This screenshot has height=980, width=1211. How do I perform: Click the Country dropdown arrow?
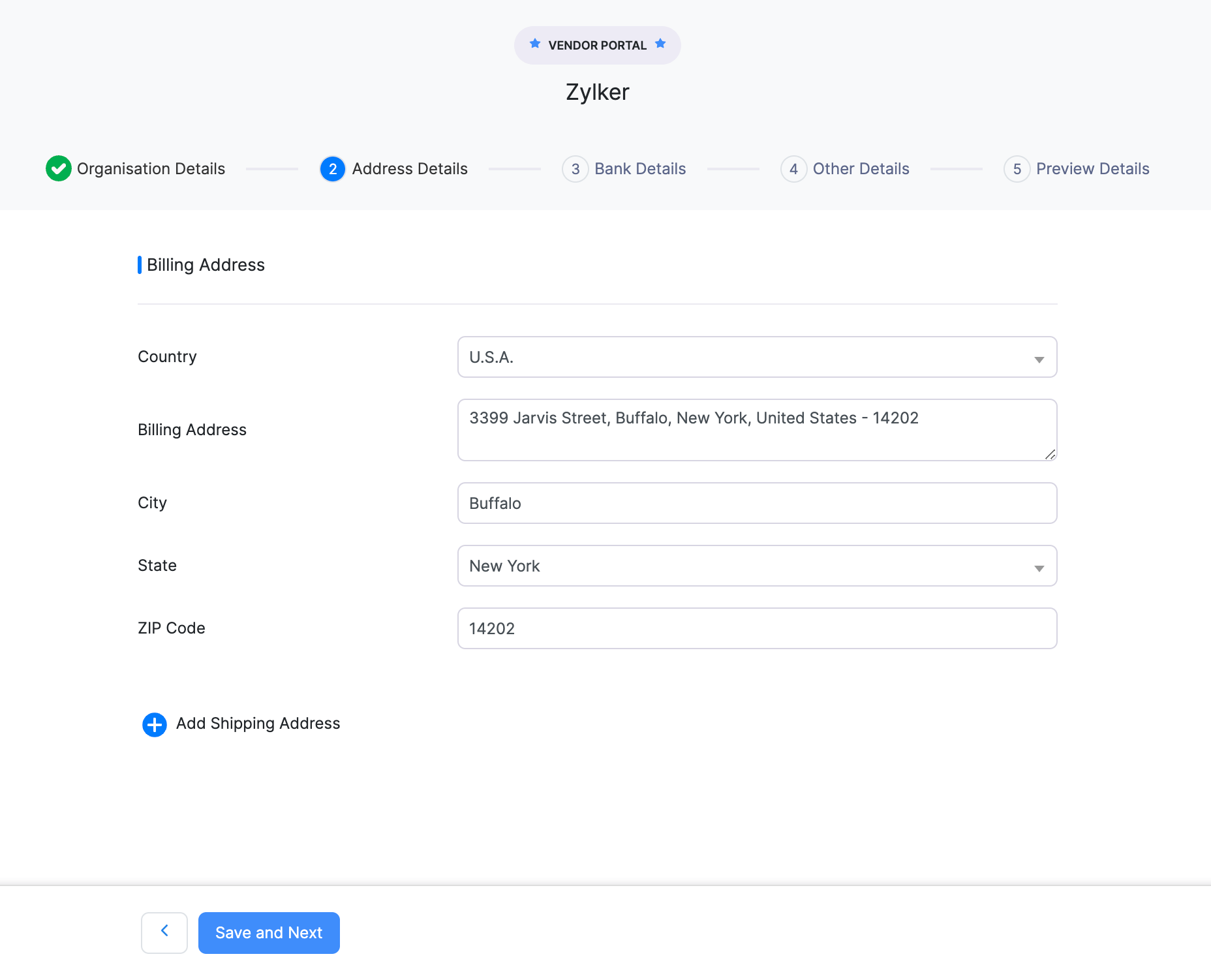click(x=1039, y=359)
